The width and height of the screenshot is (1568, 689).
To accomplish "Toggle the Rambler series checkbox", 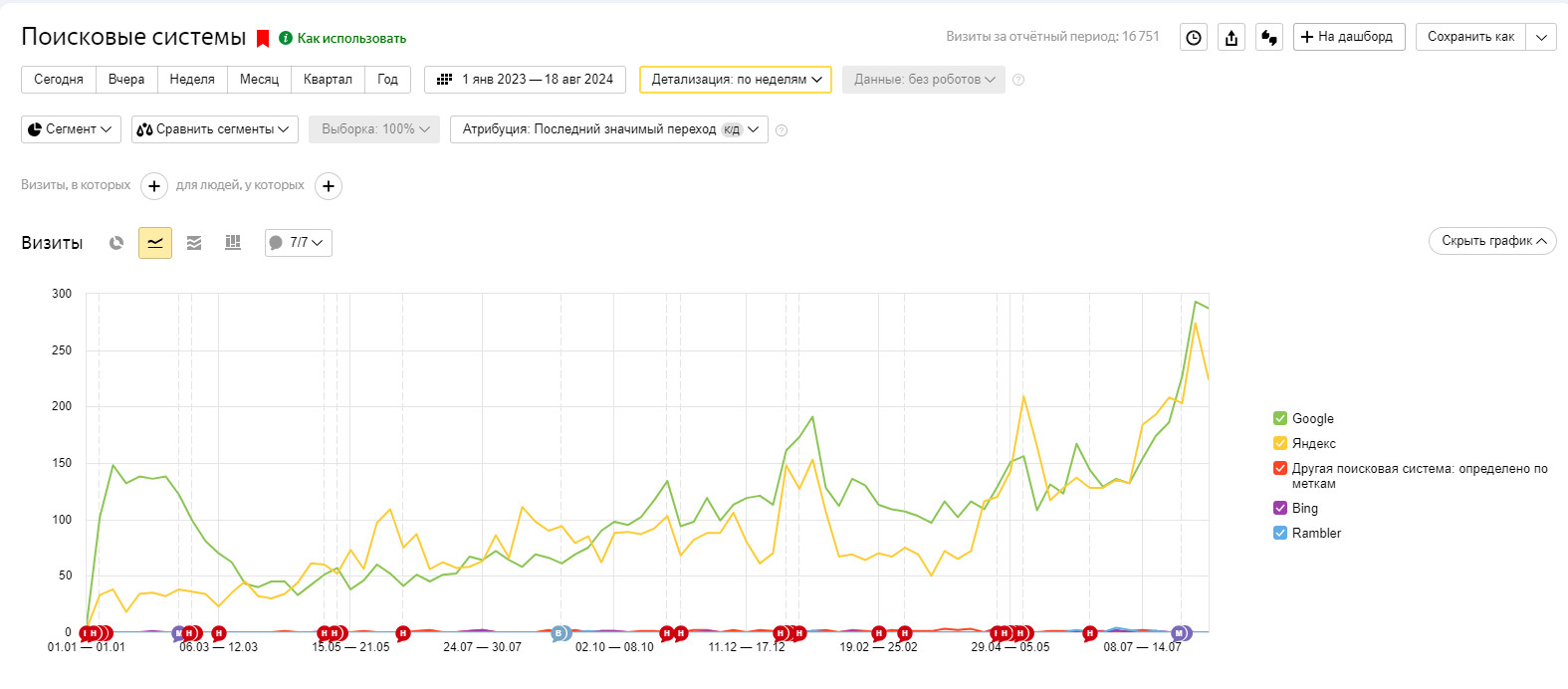I will (x=1280, y=534).
